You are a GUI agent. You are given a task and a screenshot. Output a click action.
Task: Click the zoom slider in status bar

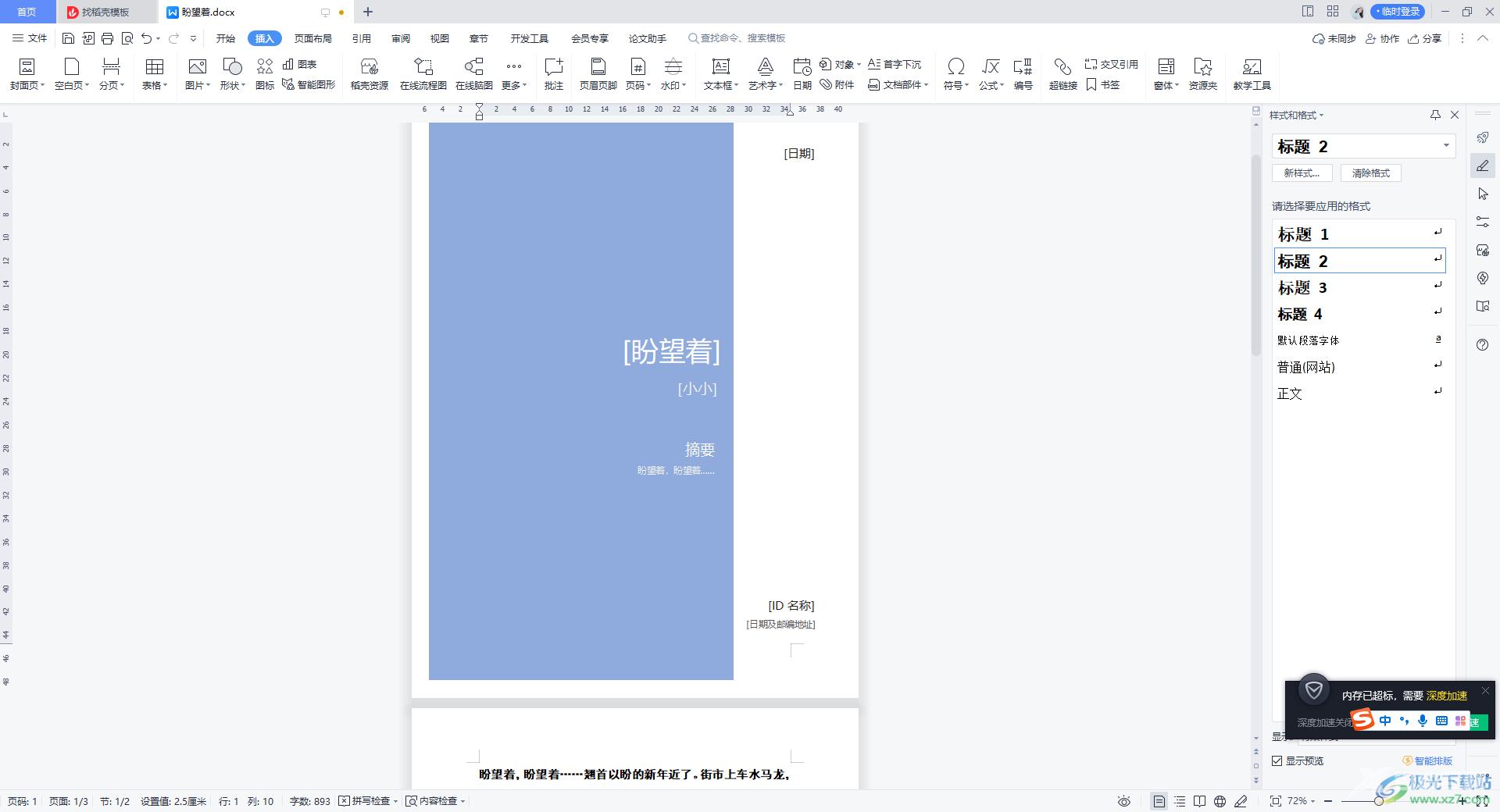tap(1379, 801)
